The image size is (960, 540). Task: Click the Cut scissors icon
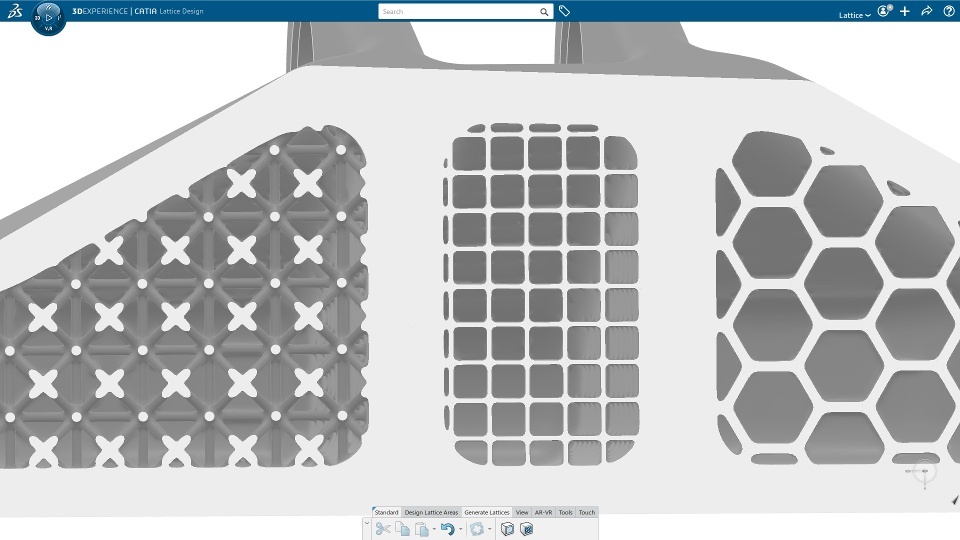click(383, 528)
